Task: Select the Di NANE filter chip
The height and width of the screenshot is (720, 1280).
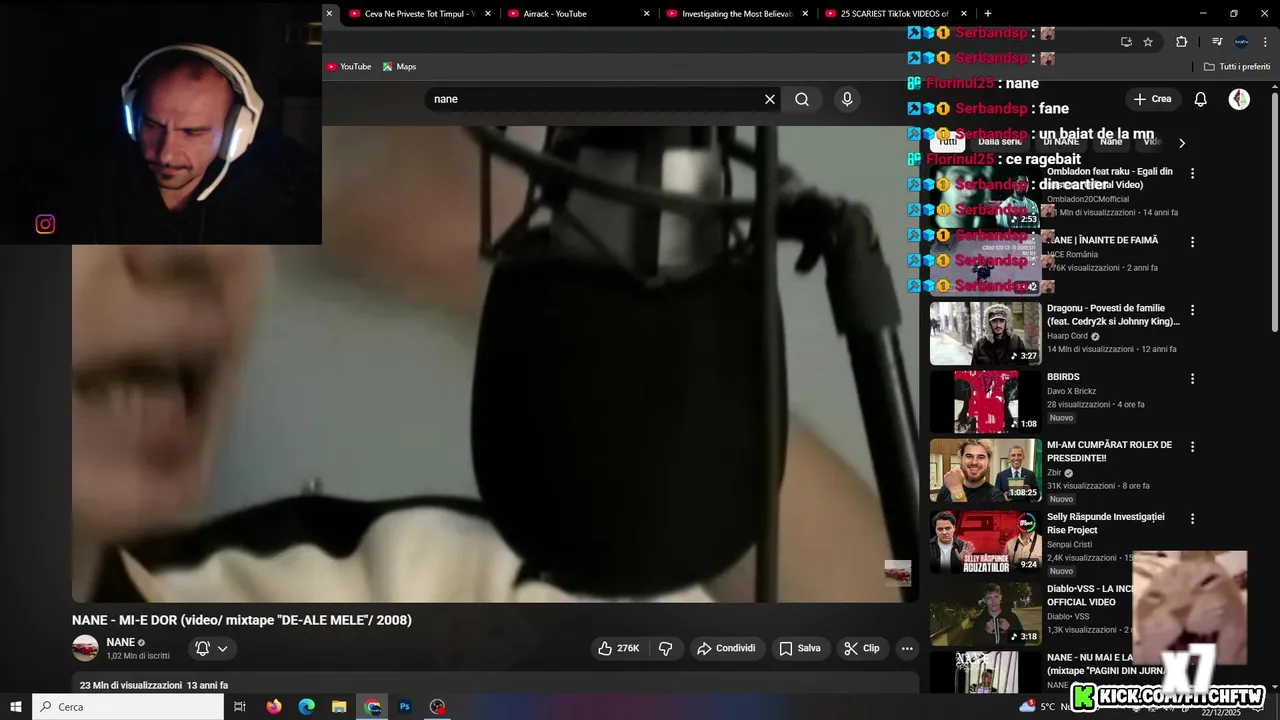Action: (x=1061, y=142)
